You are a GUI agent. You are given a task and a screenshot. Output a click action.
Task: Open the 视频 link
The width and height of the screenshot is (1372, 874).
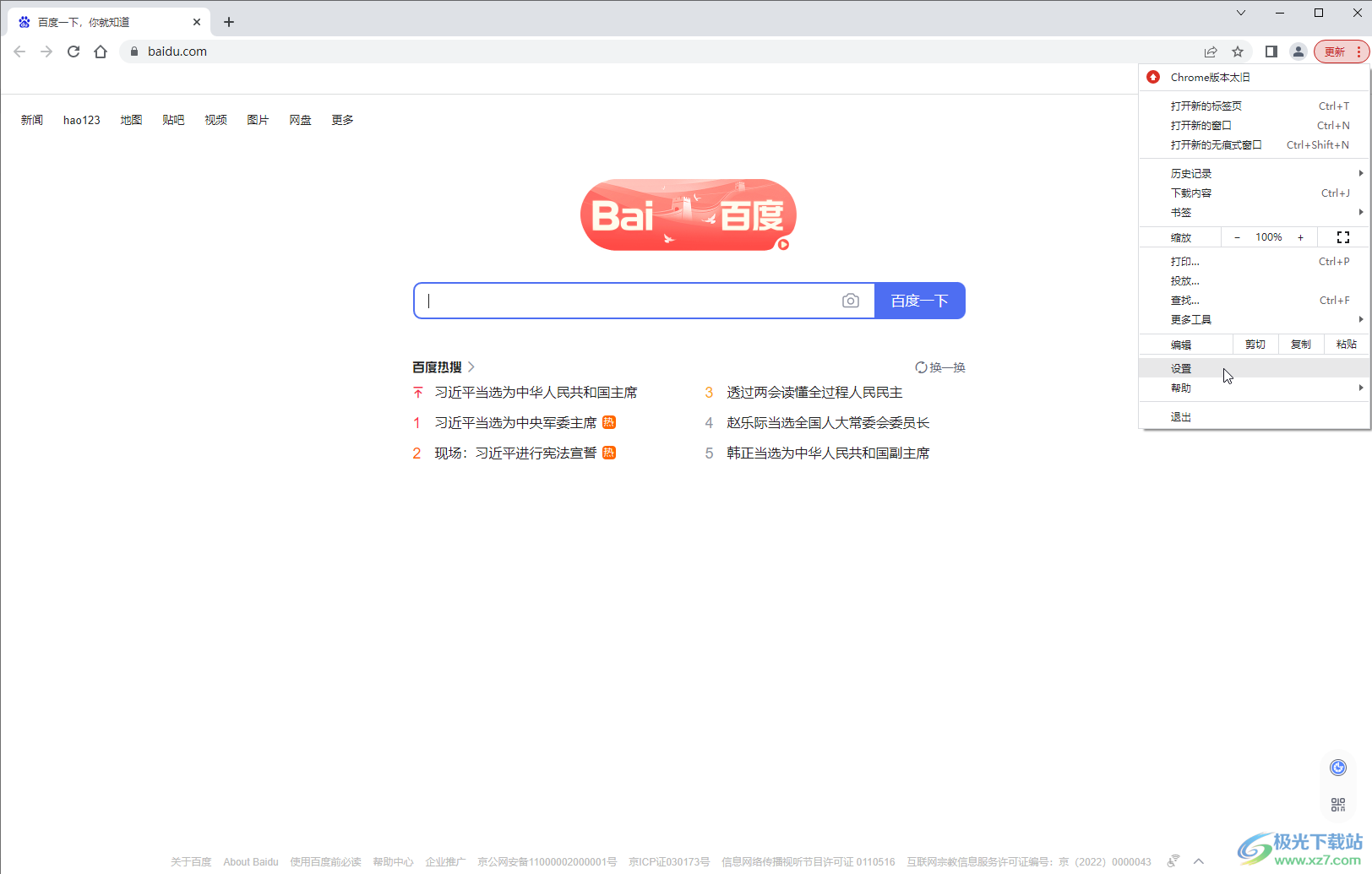[x=215, y=120]
